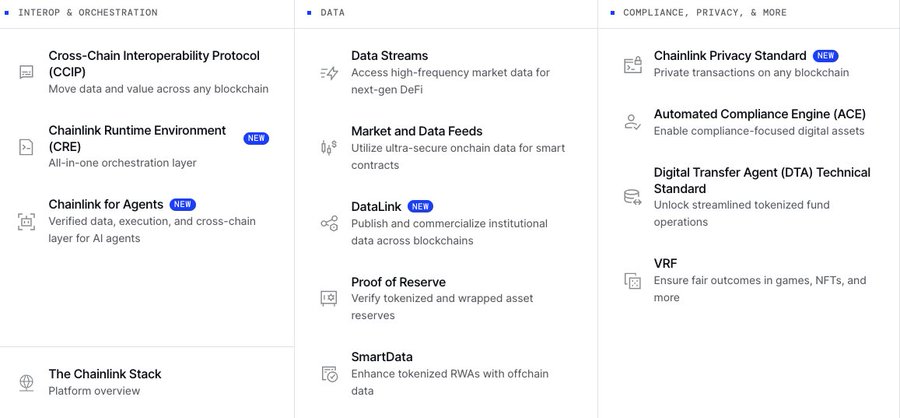Image resolution: width=900 pixels, height=418 pixels.
Task: Click the CCIP chat-bubble icon
Action: tap(26, 72)
